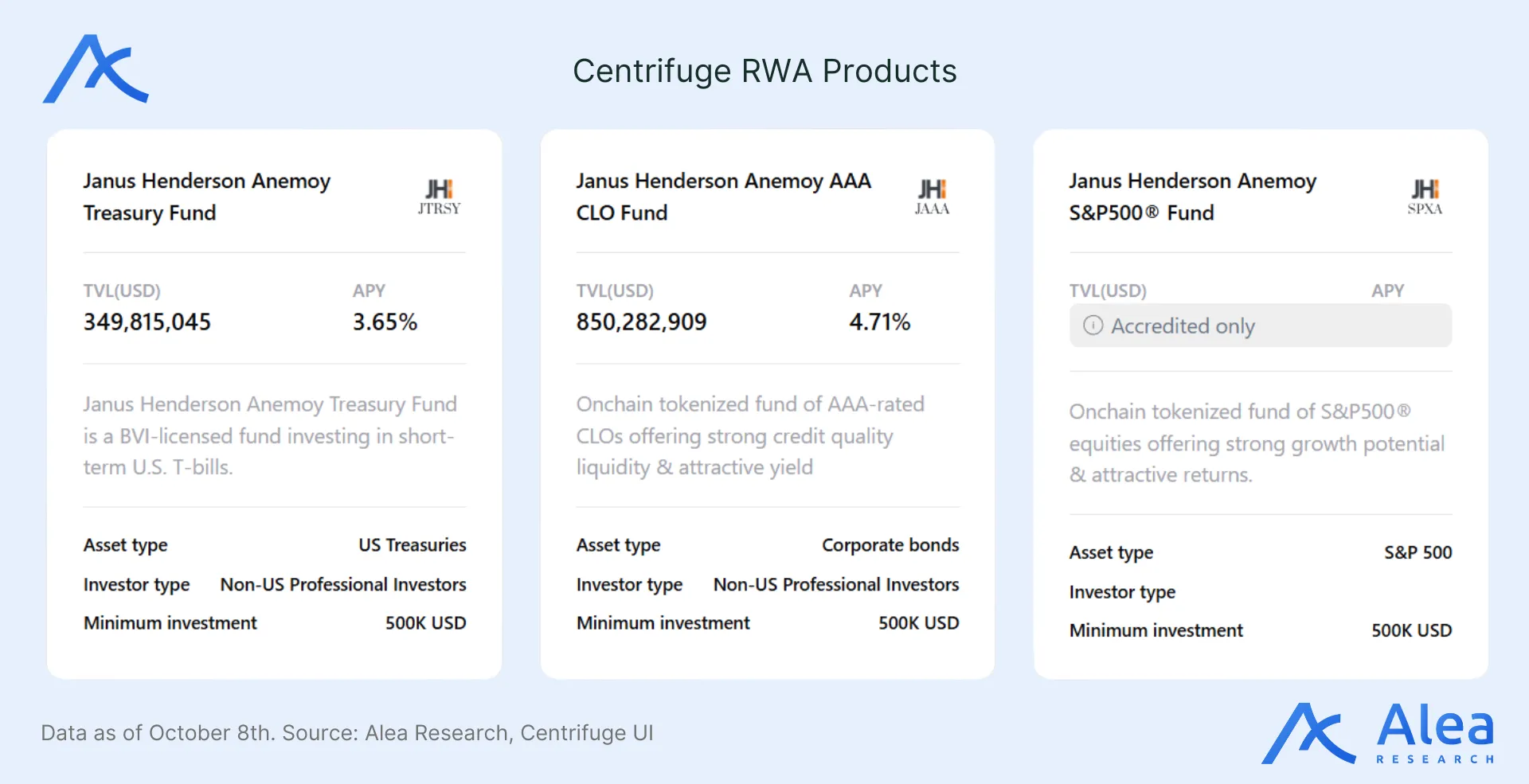Open the Janus Henderson Anemoy Treasury Fund title
Viewport: 1529px width, 784px height.
pos(206,197)
